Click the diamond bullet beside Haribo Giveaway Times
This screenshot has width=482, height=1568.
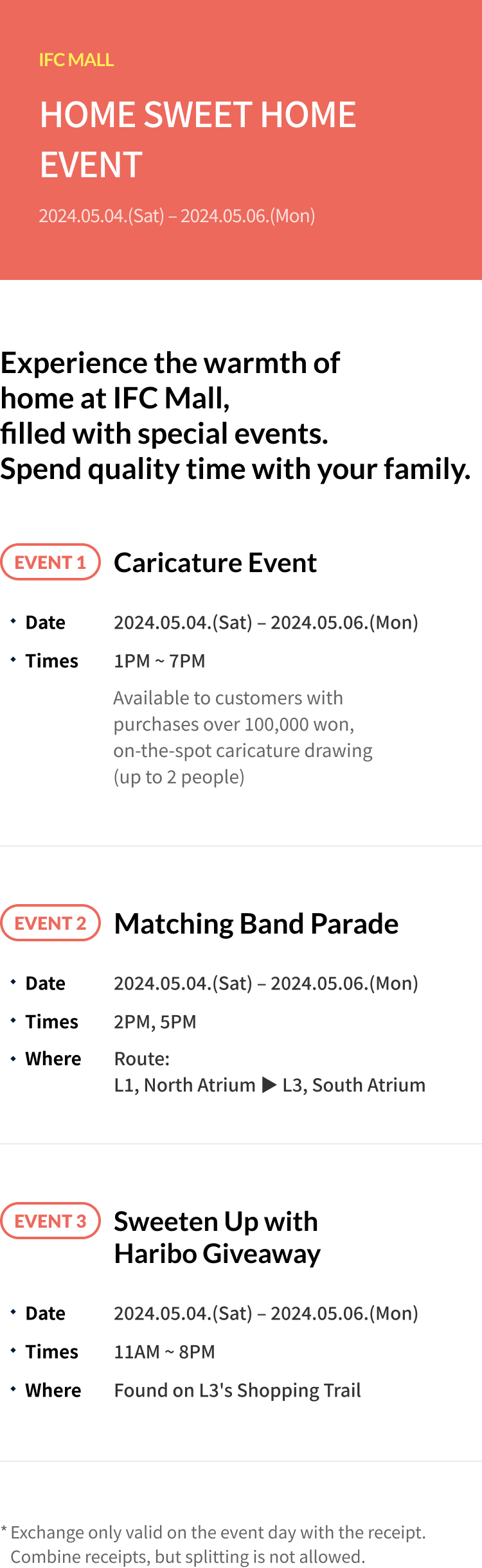point(13,1350)
